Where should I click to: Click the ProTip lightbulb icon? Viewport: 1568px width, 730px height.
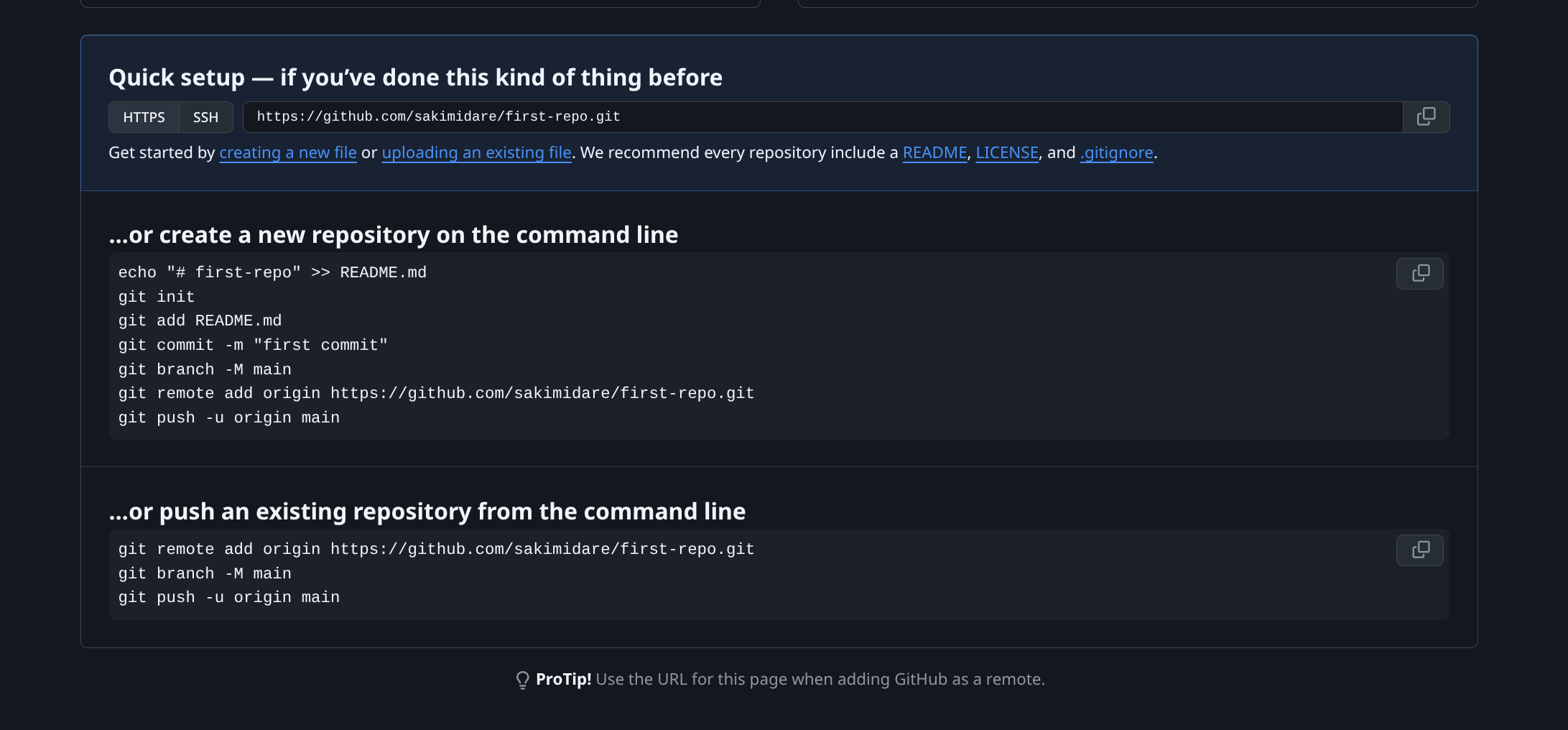tap(523, 680)
